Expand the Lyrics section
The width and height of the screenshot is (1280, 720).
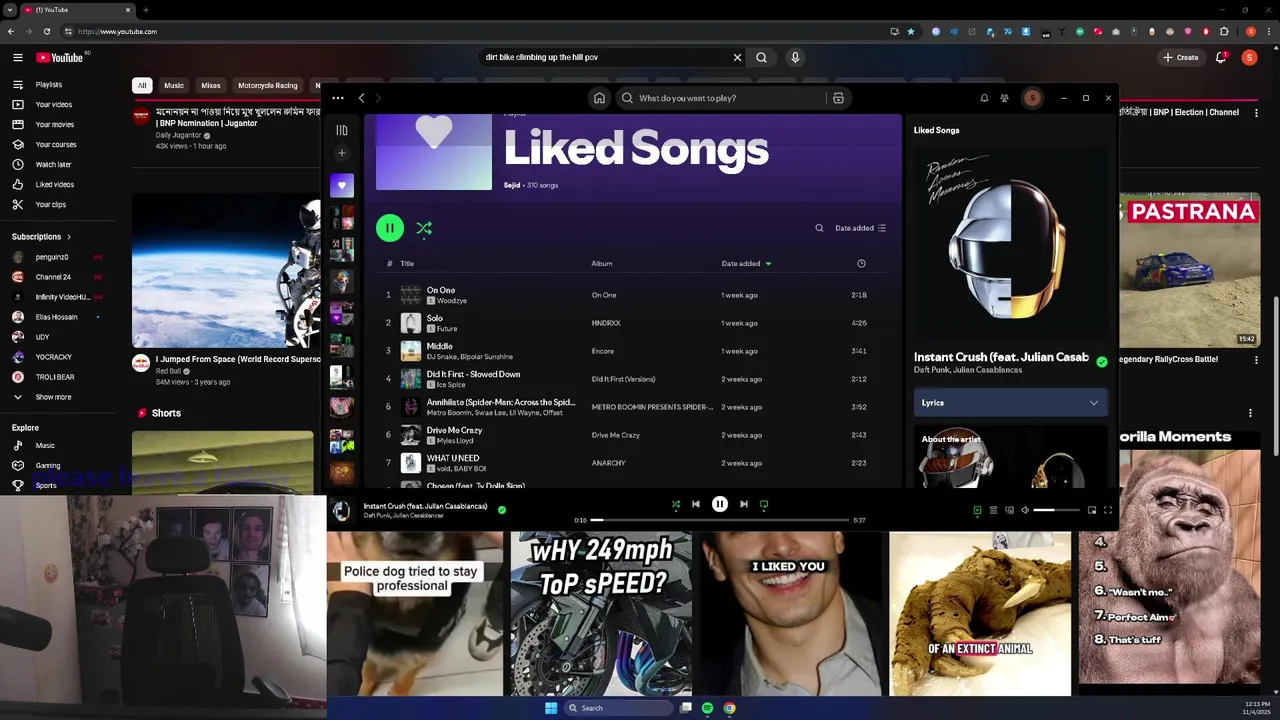(1010, 403)
